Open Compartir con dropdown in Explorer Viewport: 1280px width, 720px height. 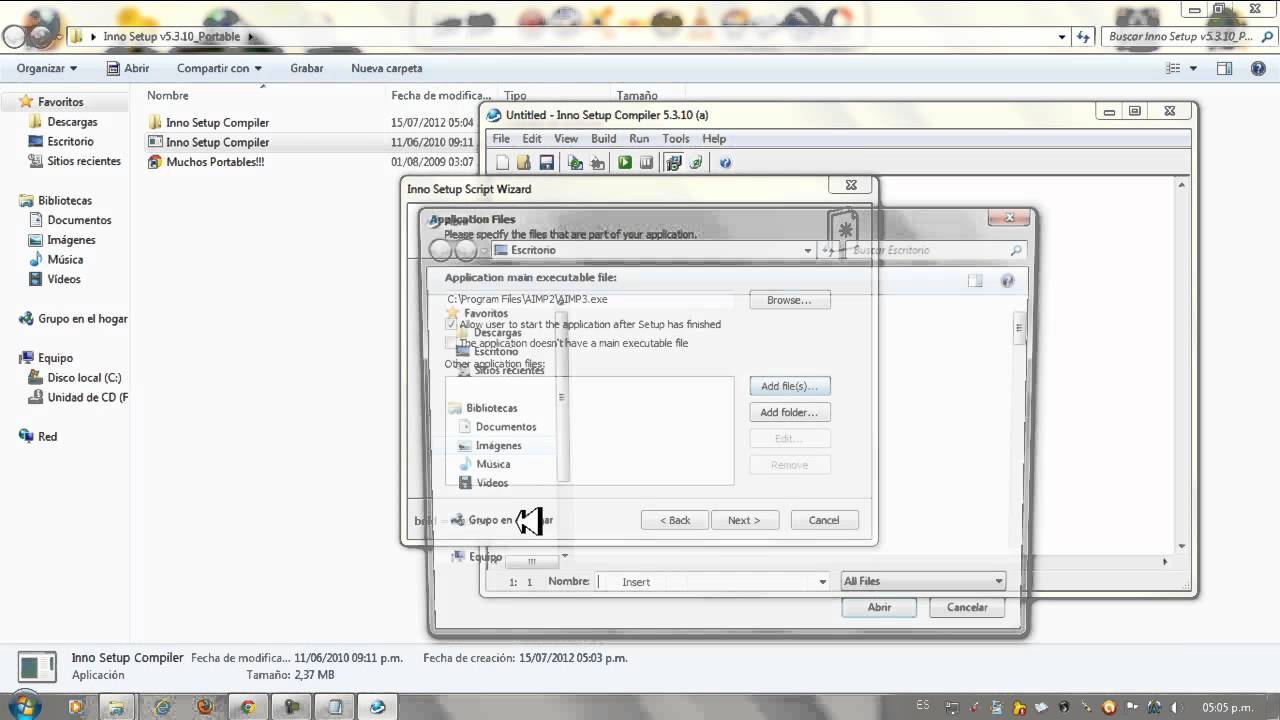coord(219,68)
